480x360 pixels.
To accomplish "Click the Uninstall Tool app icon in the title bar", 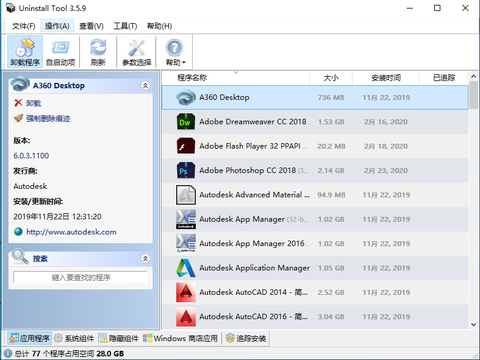I will pos(10,8).
